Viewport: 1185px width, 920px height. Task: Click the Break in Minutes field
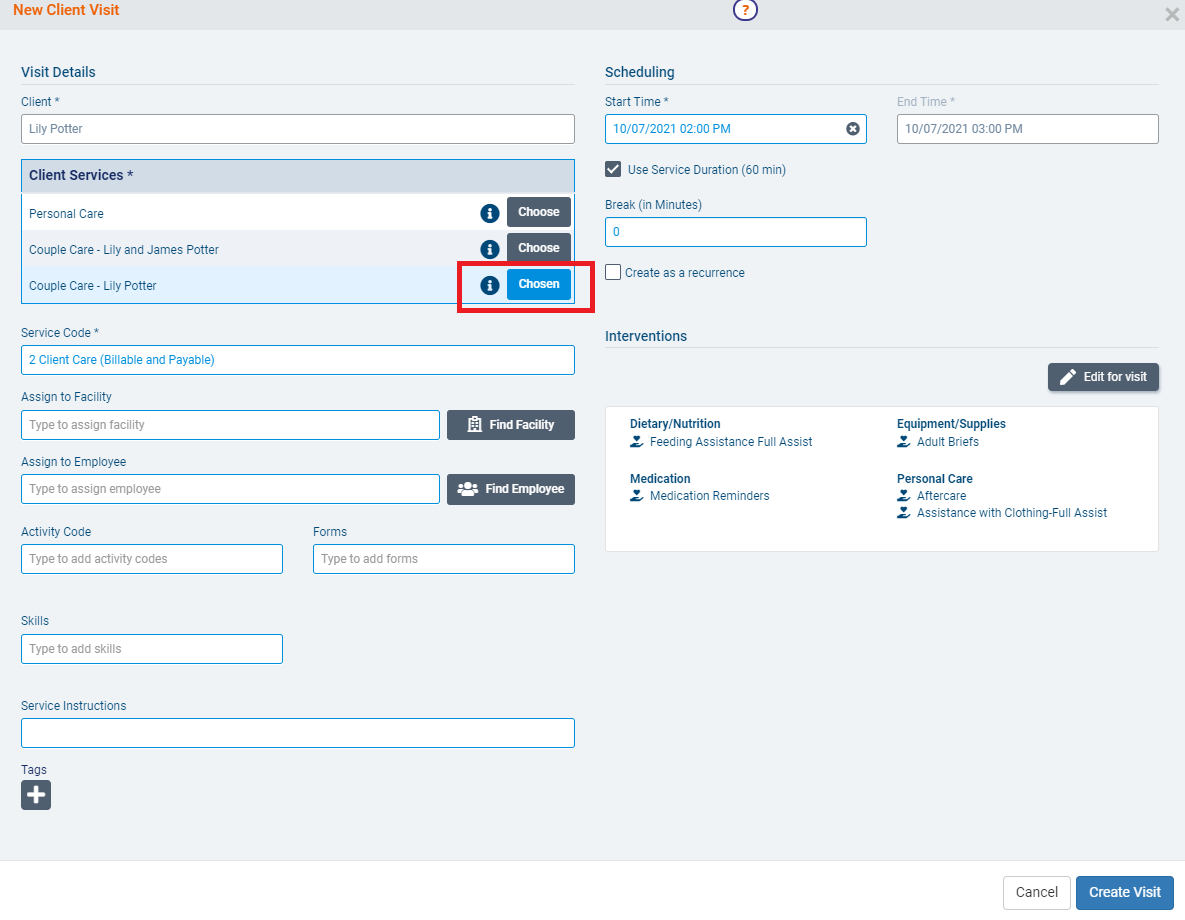[x=735, y=232]
